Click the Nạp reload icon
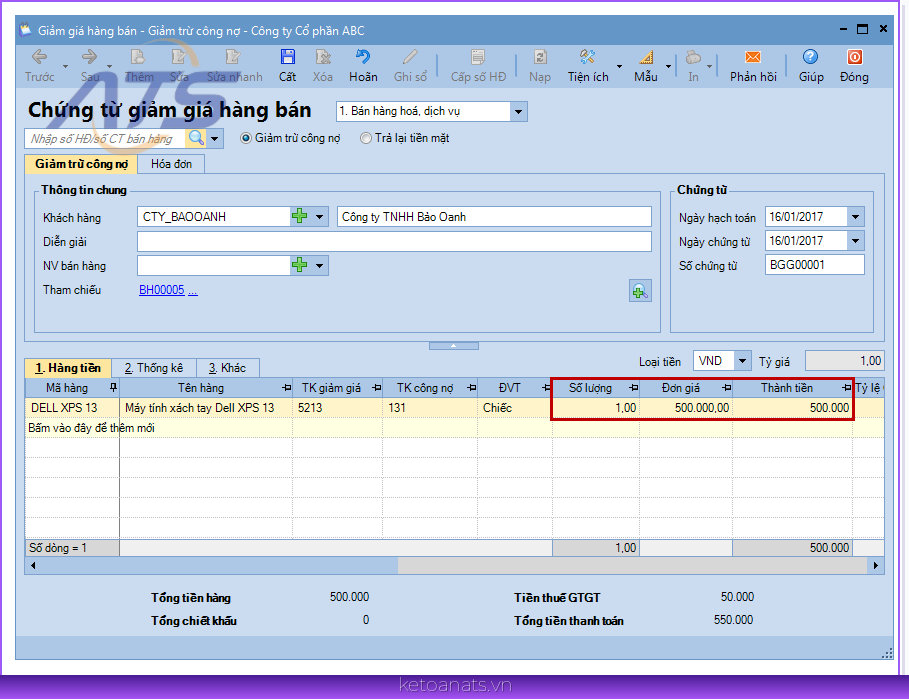The height and width of the screenshot is (699, 909). (x=540, y=57)
